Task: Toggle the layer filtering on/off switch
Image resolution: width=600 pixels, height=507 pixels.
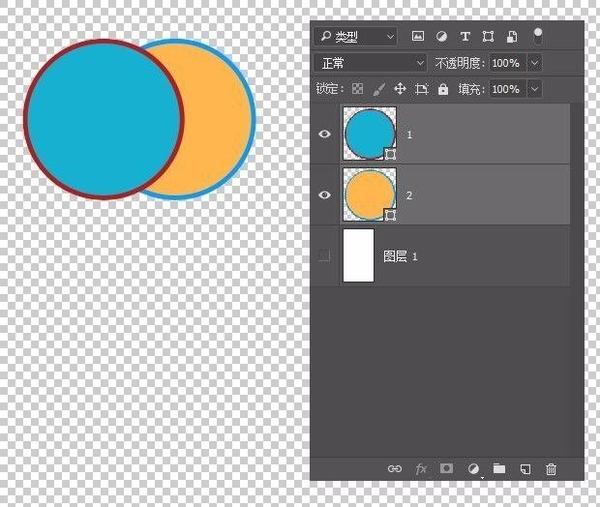Action: 538,37
